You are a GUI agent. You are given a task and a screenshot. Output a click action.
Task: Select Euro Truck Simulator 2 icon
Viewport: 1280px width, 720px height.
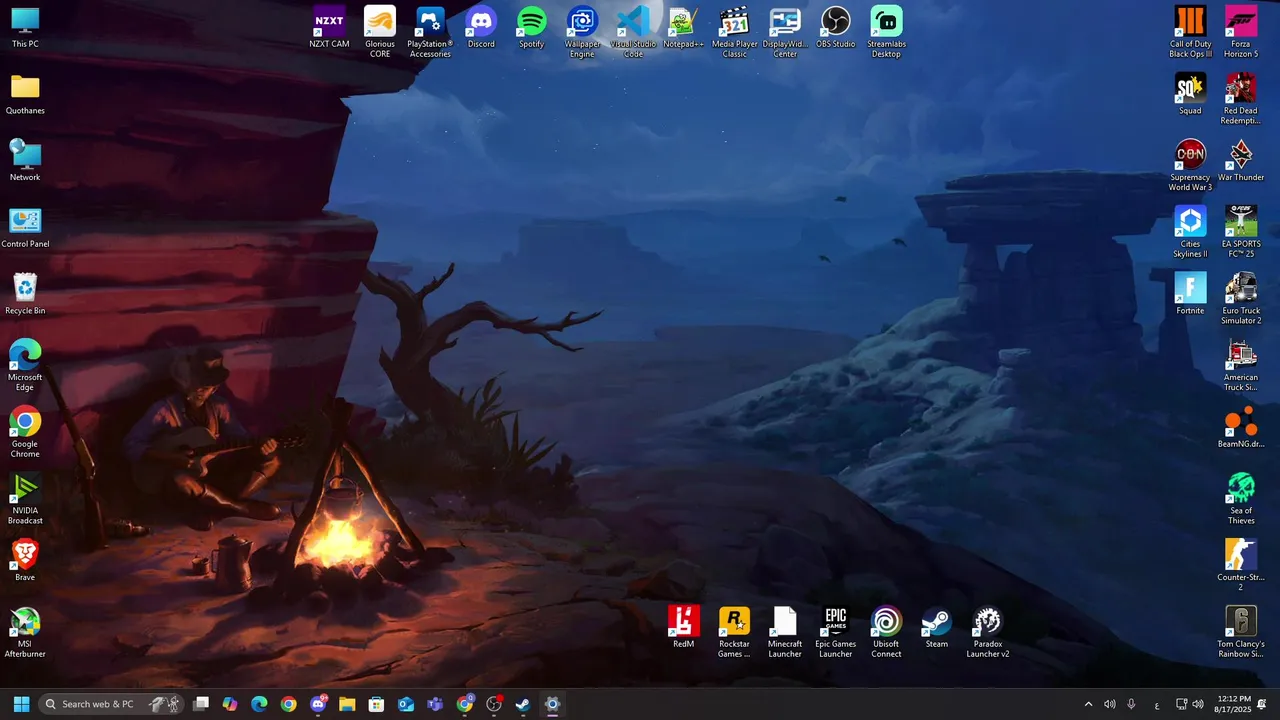pos(1241,298)
